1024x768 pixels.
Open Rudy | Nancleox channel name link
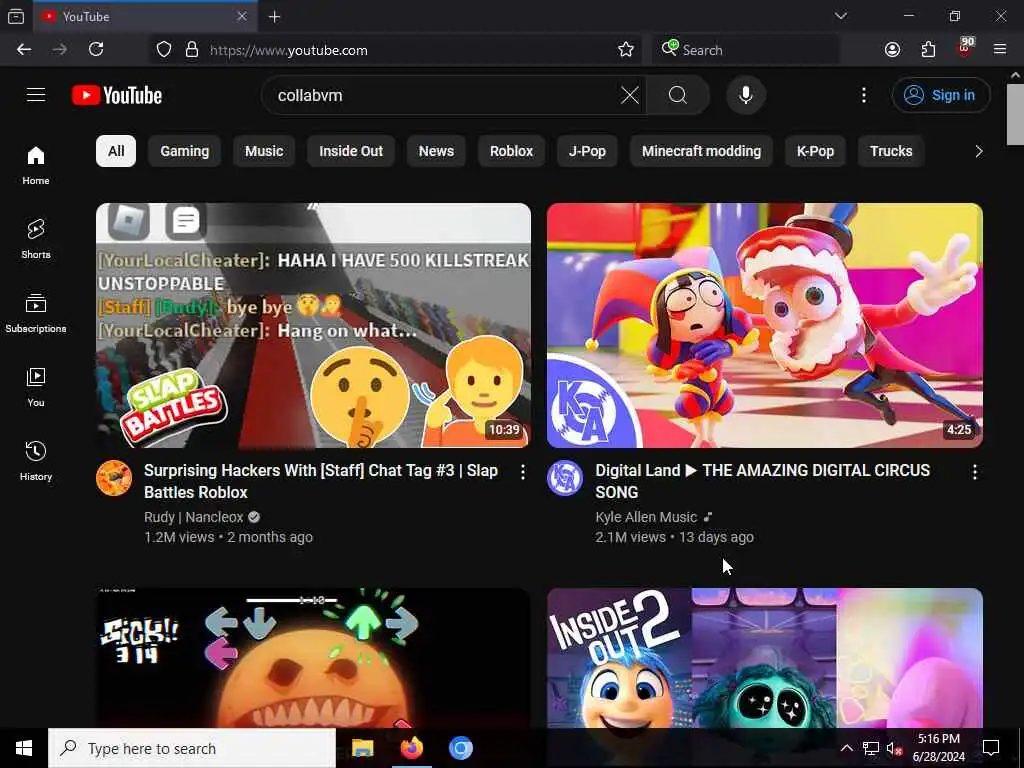(194, 517)
